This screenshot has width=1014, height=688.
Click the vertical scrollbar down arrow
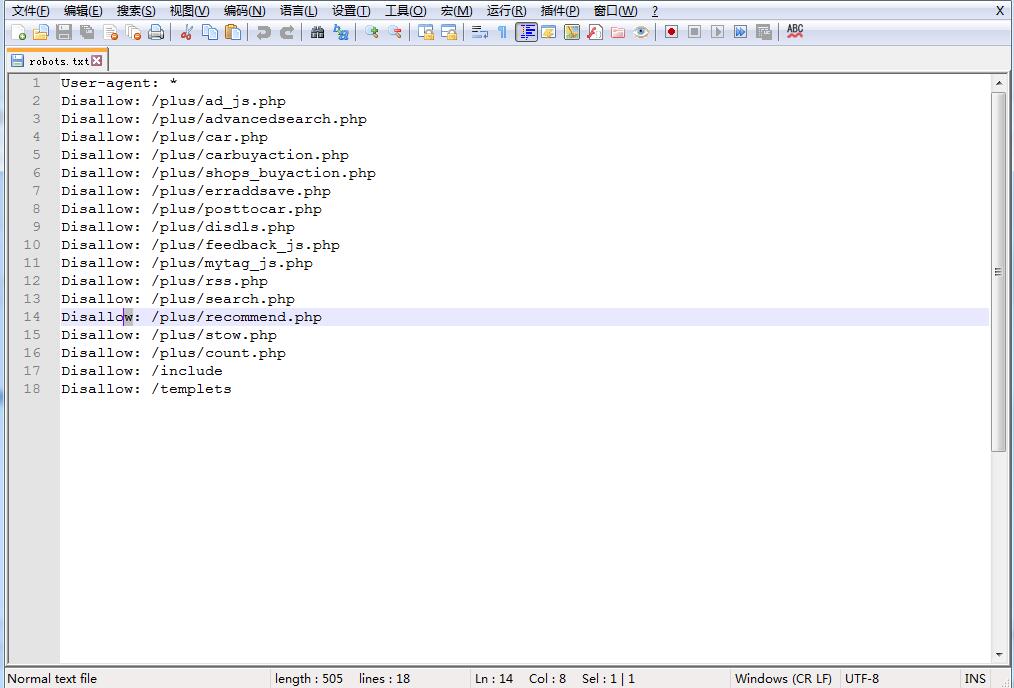pos(999,655)
